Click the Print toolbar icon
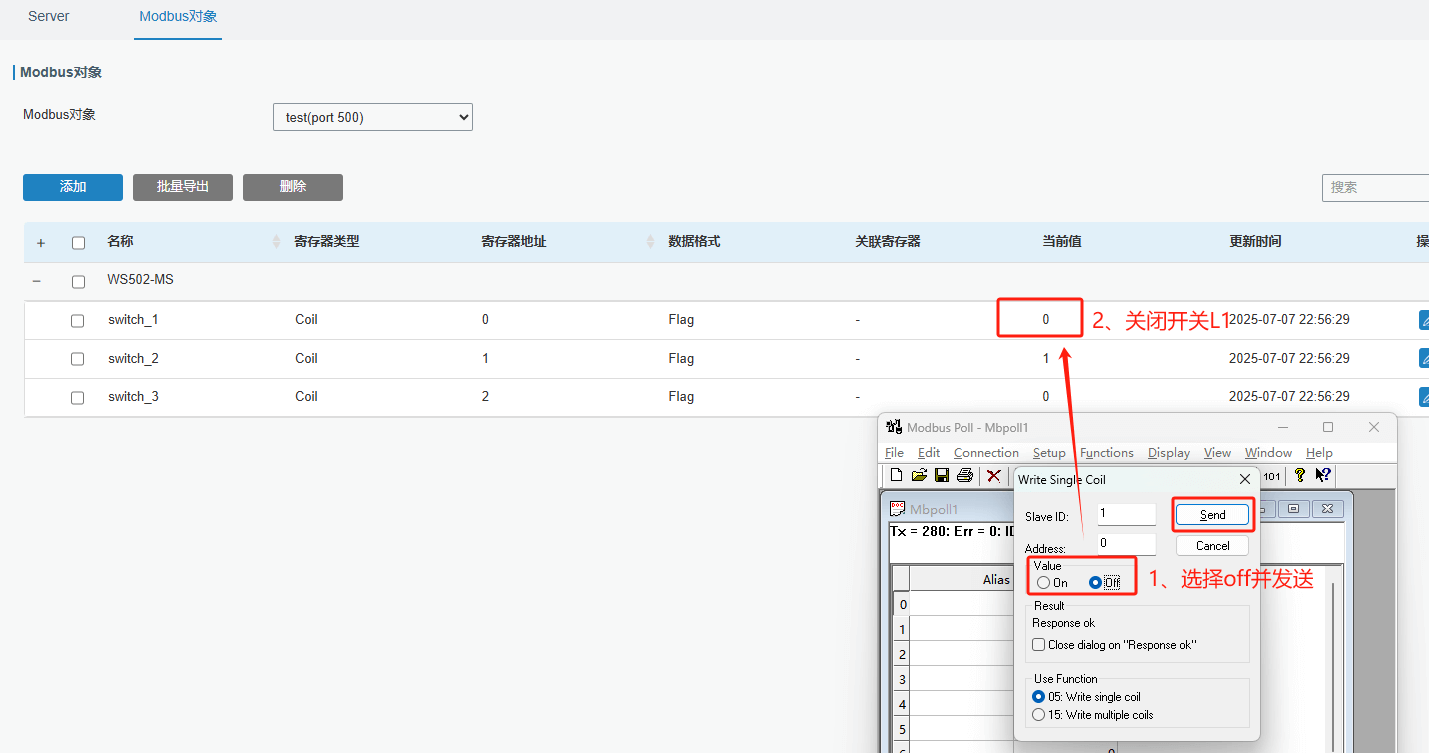This screenshot has height=753, width=1429. tap(964, 476)
